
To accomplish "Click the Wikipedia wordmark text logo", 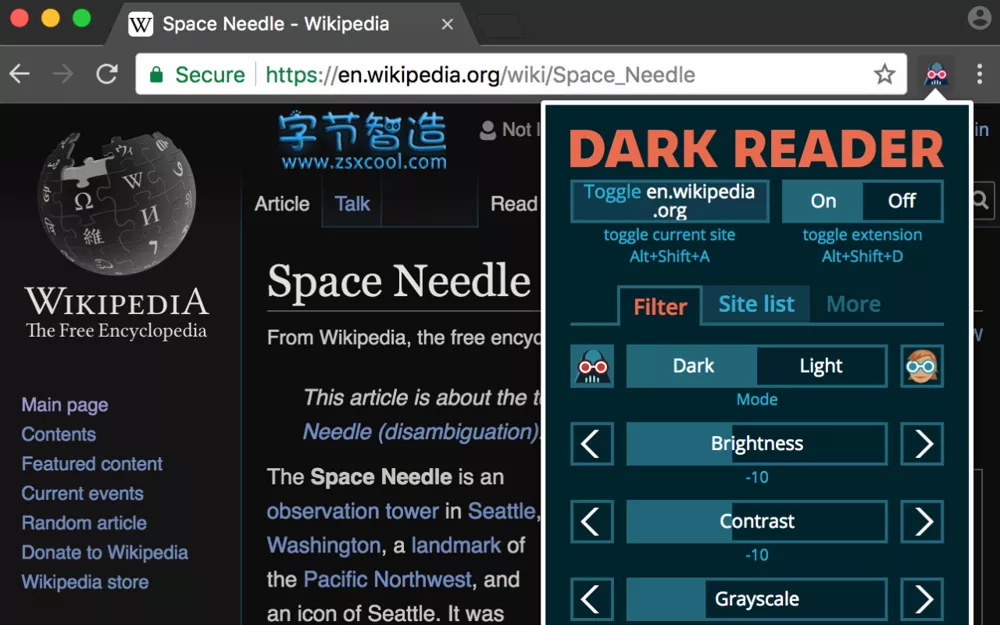I will (117, 302).
